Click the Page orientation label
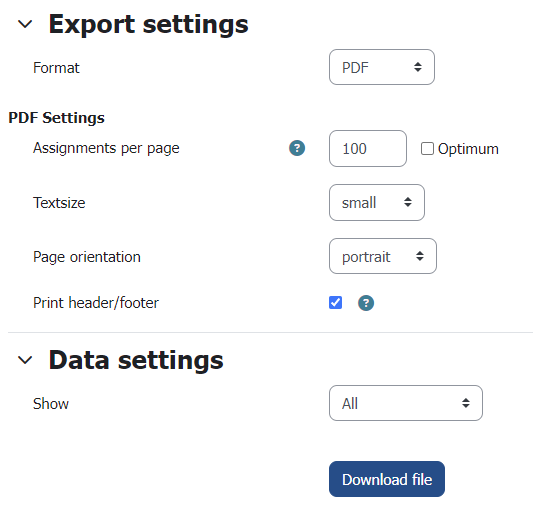533x509 pixels. click(x=87, y=257)
